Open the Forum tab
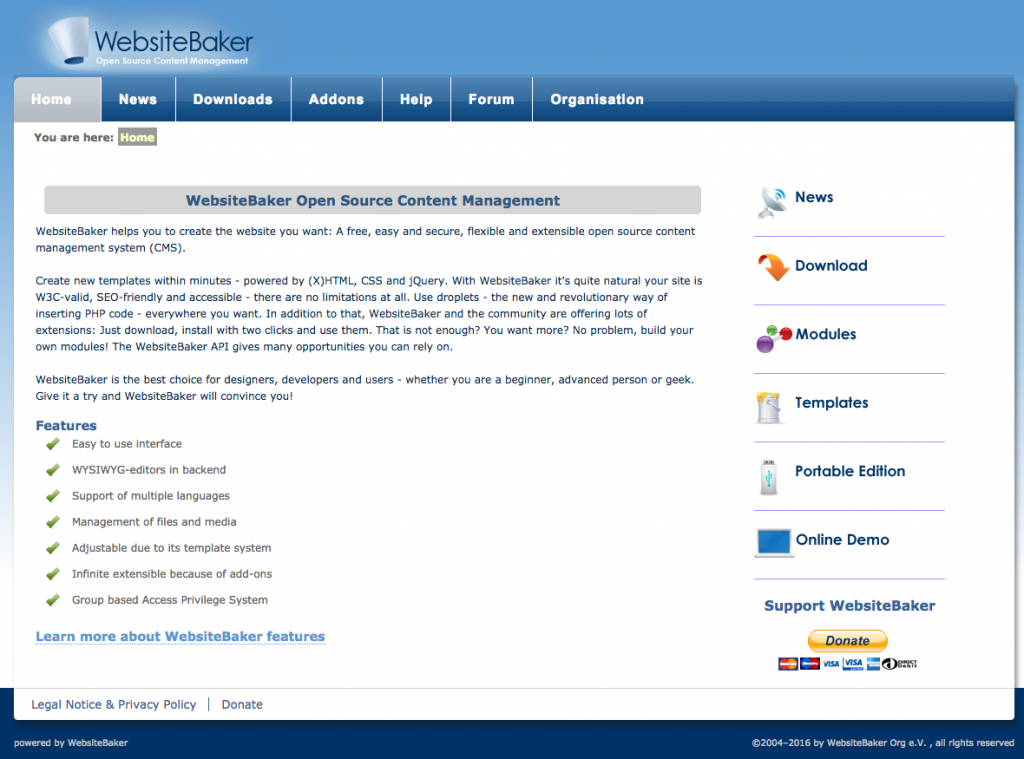1024x759 pixels. [x=491, y=99]
